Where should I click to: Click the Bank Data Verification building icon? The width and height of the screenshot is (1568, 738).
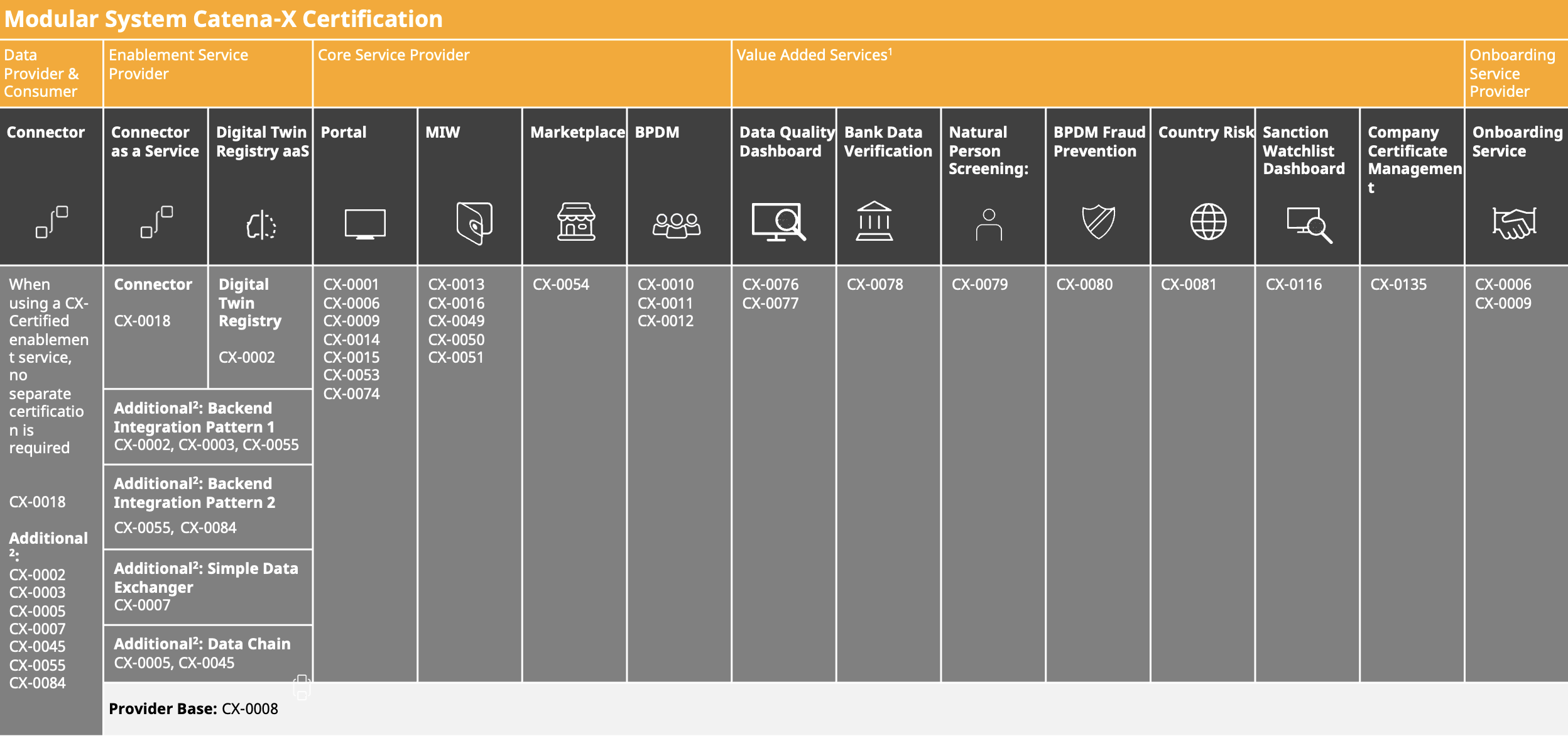[874, 221]
